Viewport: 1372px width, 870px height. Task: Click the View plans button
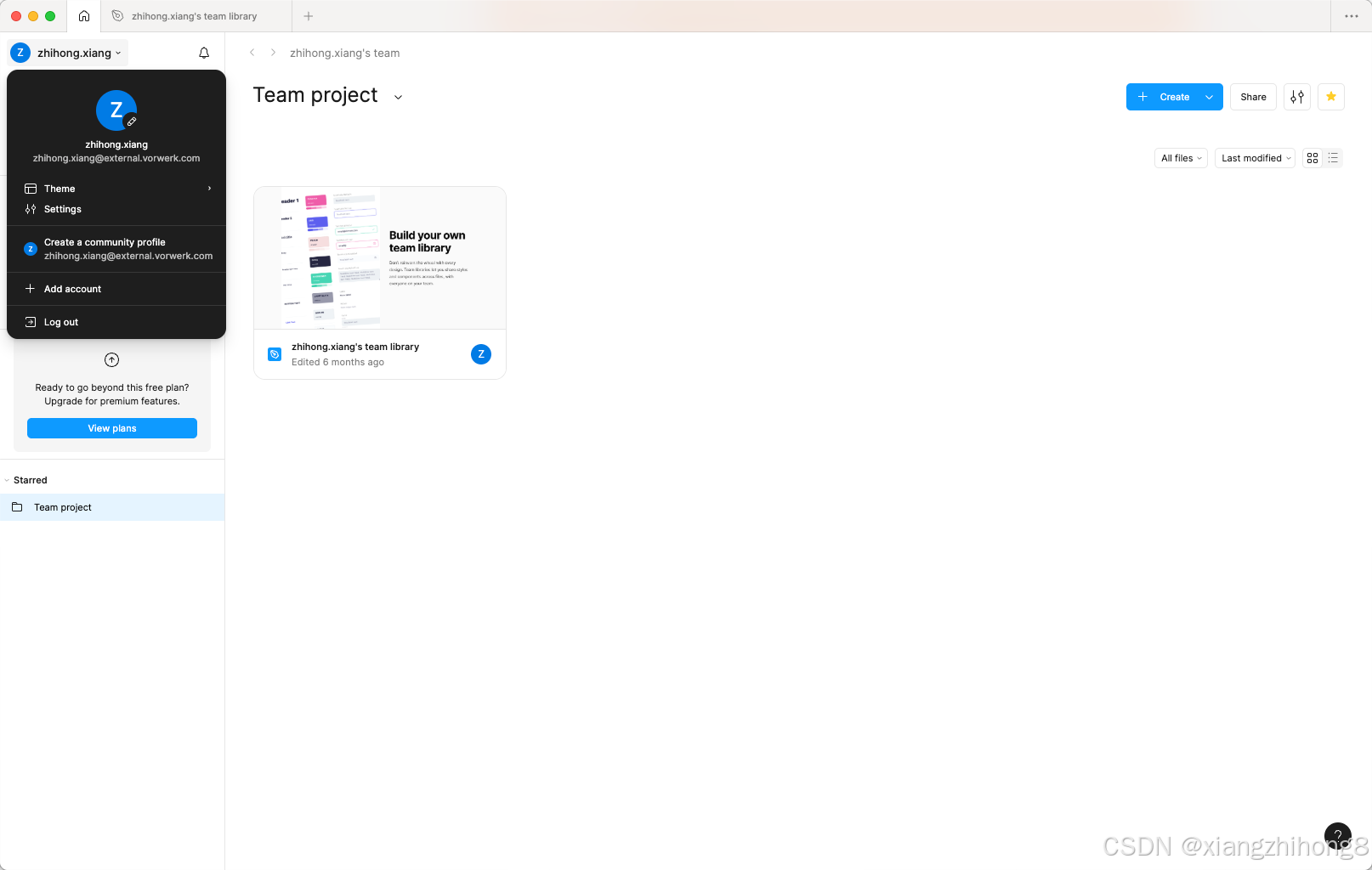click(x=112, y=428)
